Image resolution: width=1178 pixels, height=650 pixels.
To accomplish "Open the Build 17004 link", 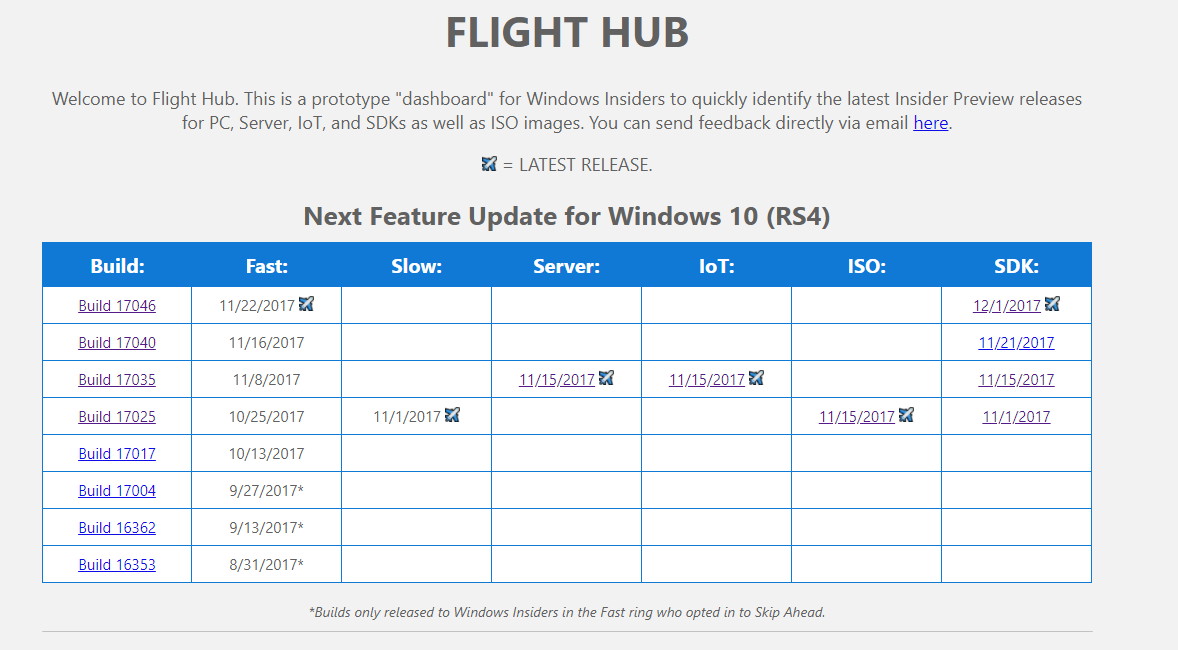I will click(117, 491).
